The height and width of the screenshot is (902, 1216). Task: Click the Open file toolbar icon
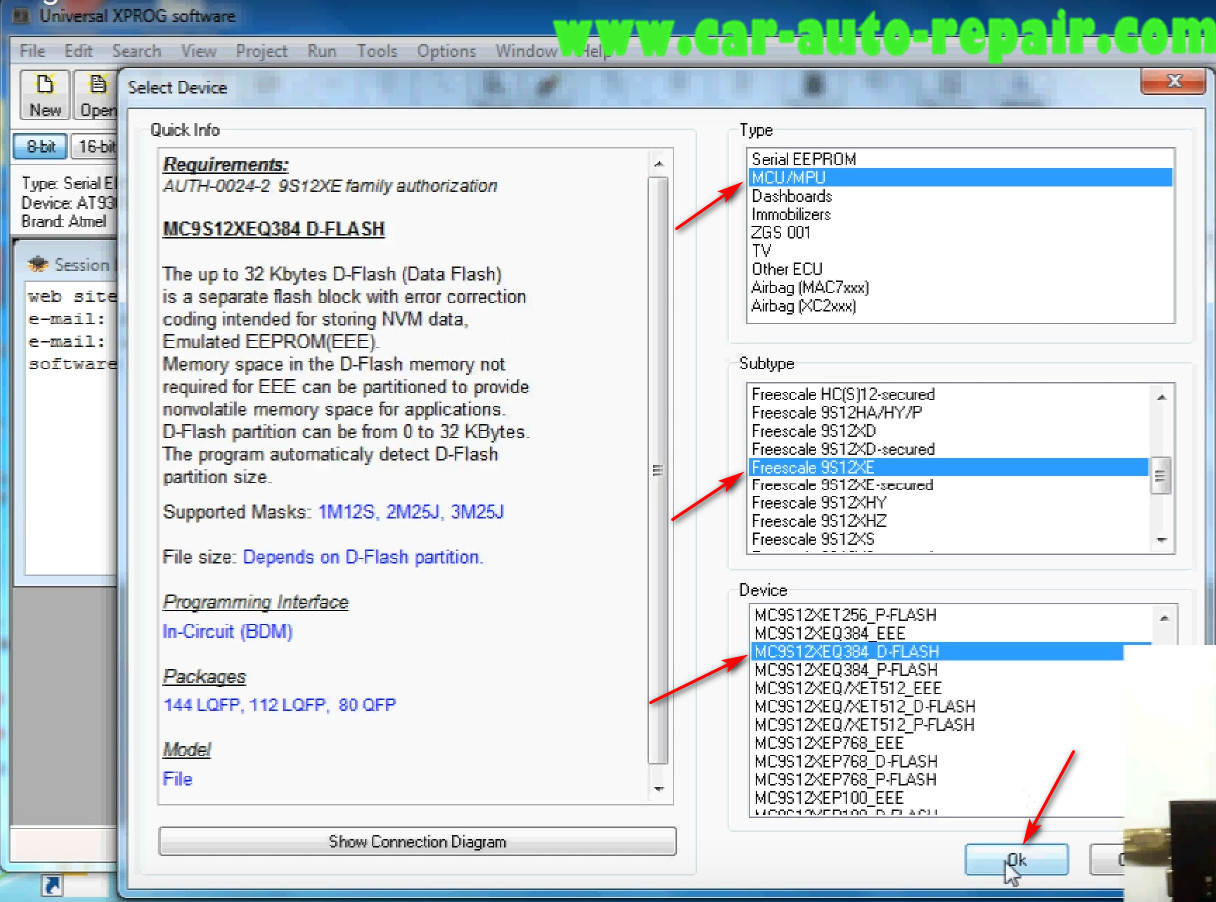tap(96, 96)
